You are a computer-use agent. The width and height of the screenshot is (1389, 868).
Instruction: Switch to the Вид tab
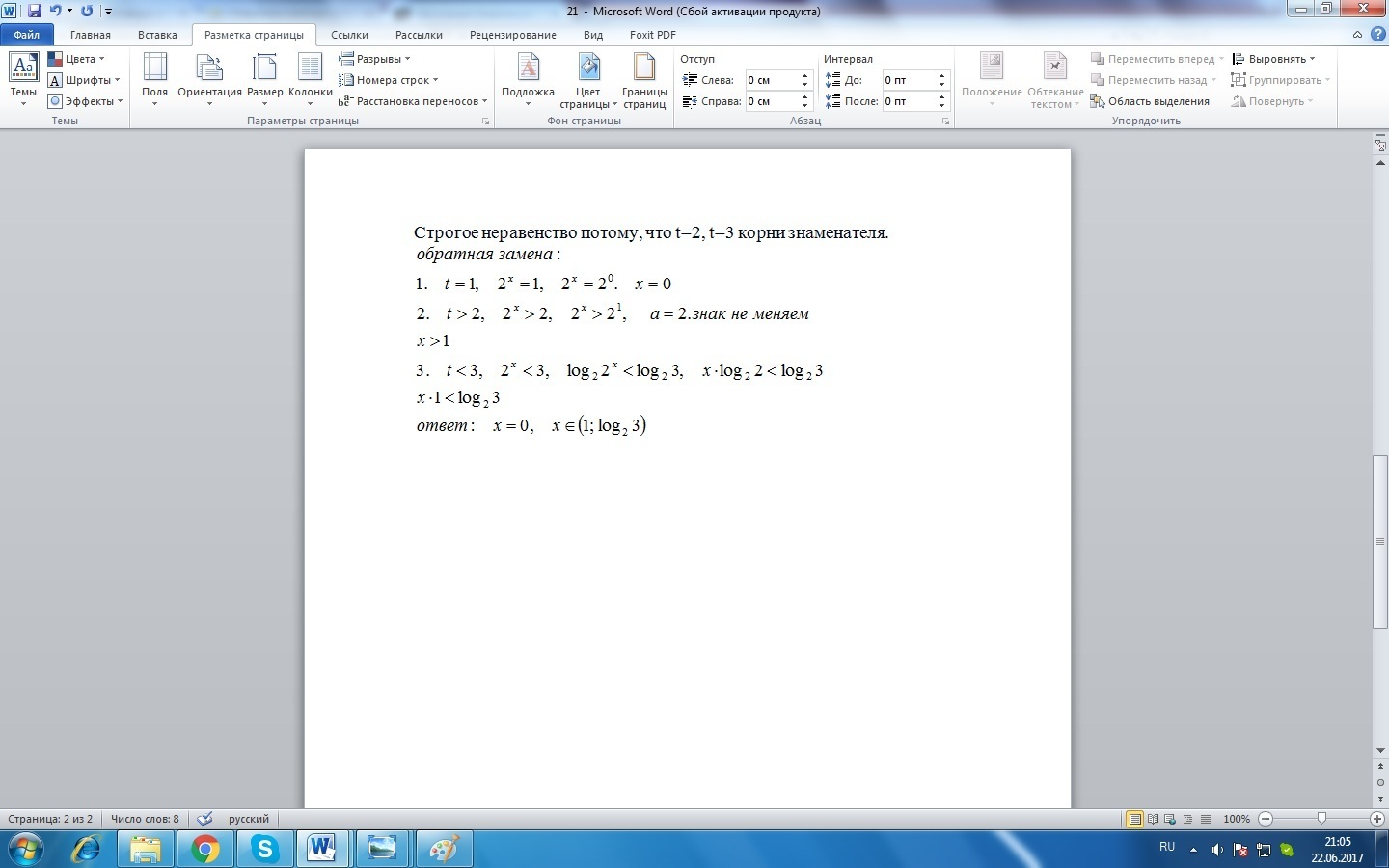tap(593, 35)
